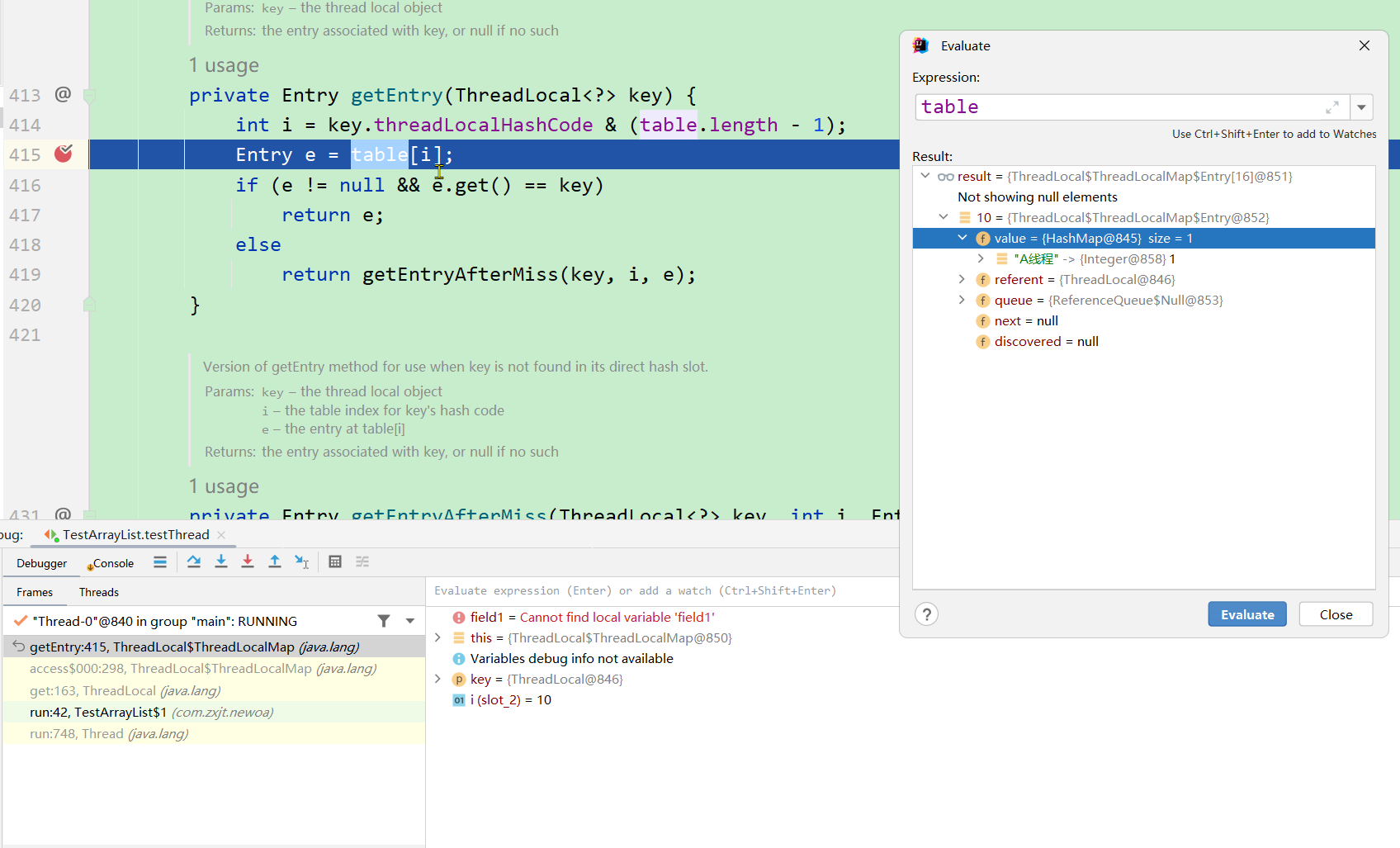Click error icon beside field1 watch
Image resolution: width=1400 pixels, height=848 pixels.
pyautogui.click(x=458, y=618)
